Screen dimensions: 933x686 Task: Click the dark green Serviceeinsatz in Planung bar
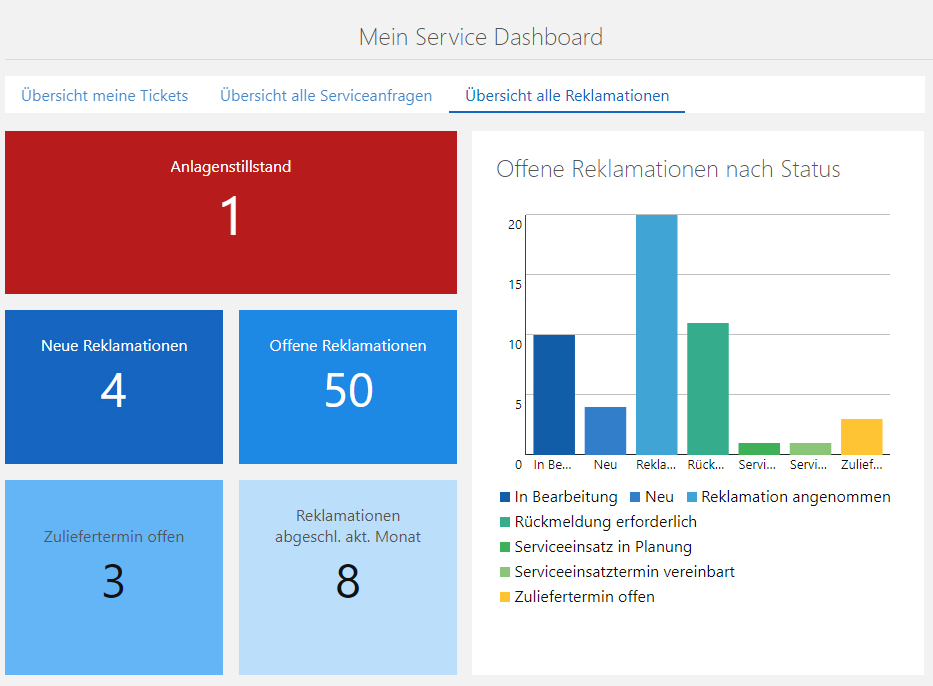759,449
